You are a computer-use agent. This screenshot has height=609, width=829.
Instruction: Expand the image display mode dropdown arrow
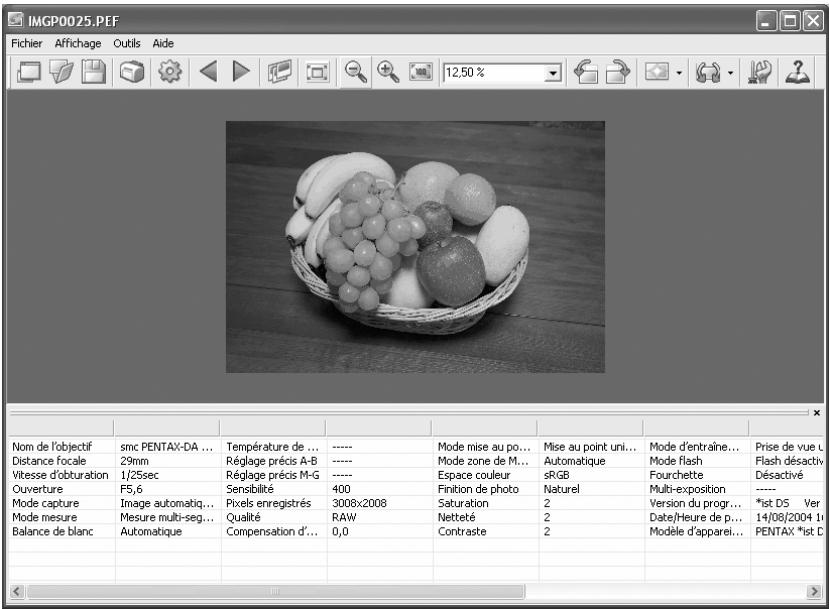[679, 73]
